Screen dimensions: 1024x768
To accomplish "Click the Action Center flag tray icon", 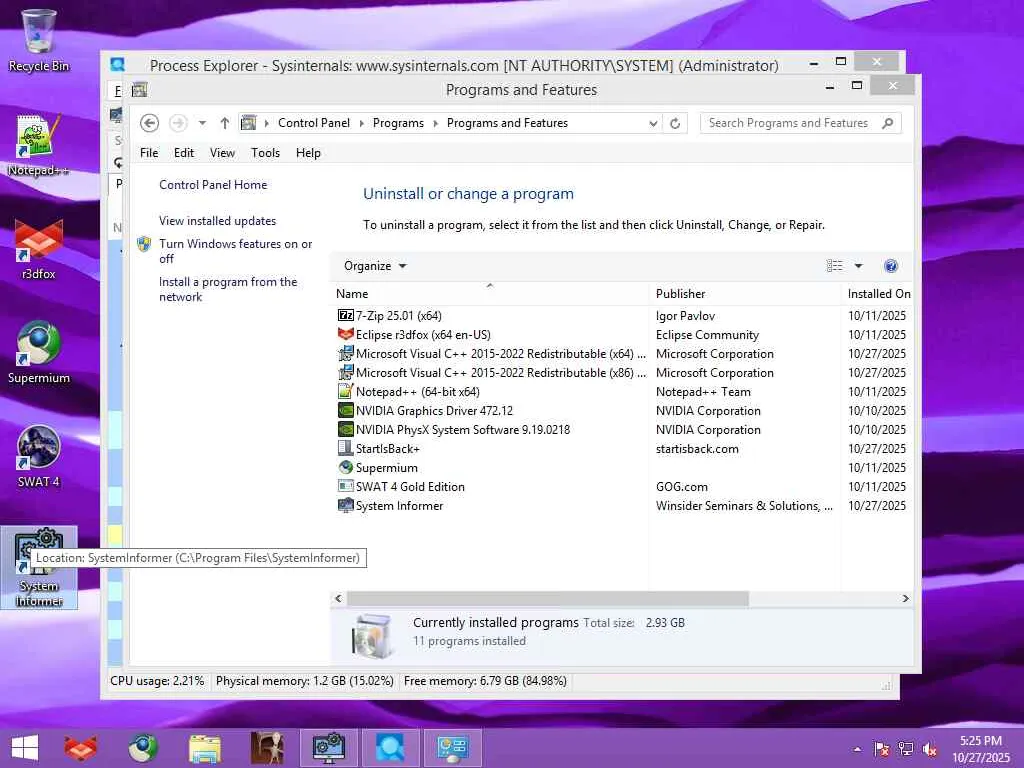I will coord(881,749).
